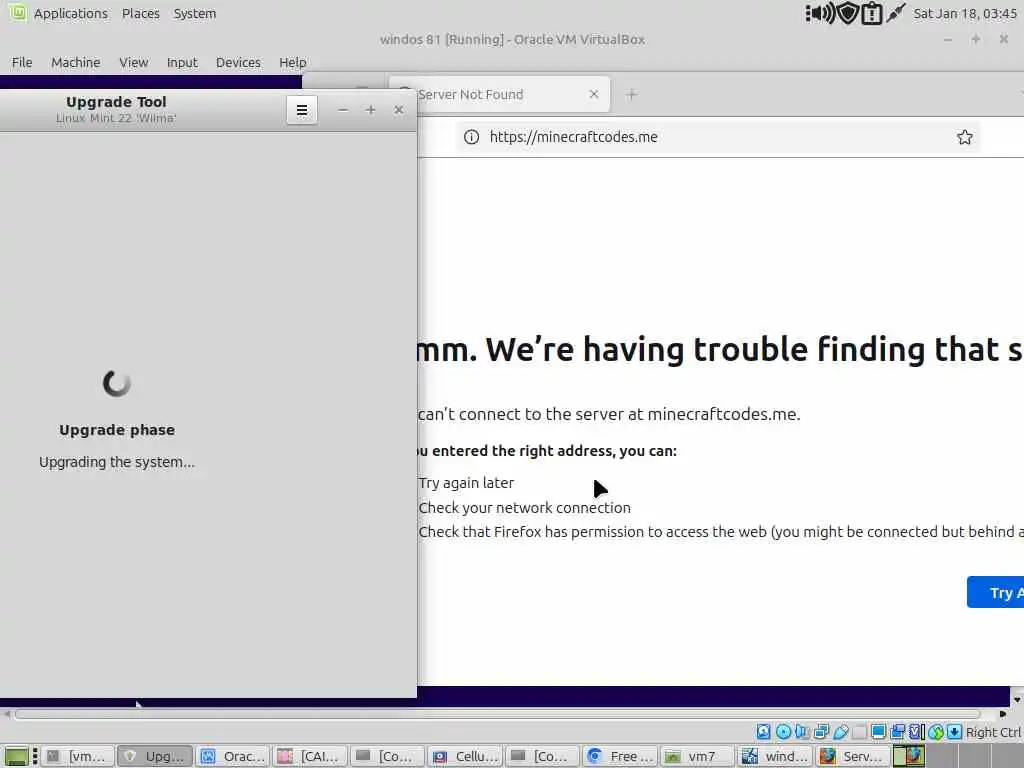Open VirtualBox Machine menu
1024x768 pixels.
point(76,62)
